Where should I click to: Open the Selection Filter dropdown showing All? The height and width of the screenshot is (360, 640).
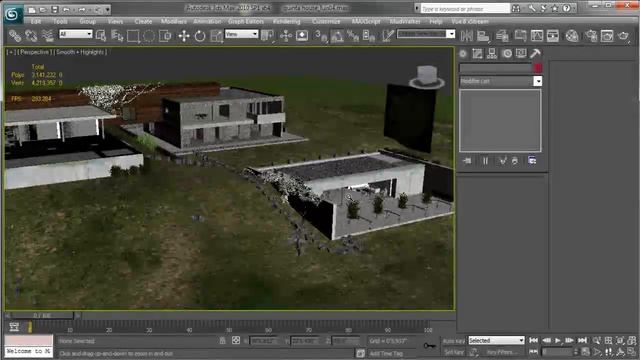tap(76, 34)
